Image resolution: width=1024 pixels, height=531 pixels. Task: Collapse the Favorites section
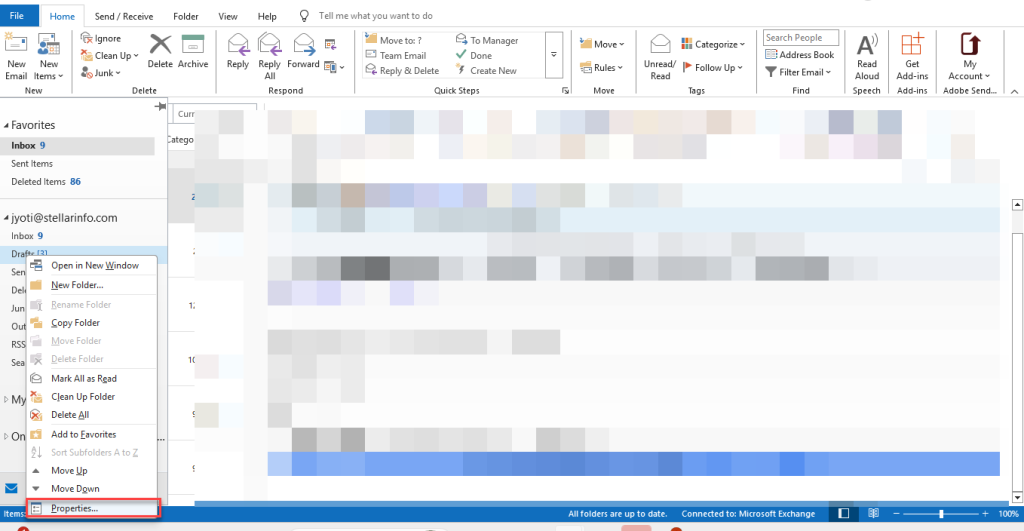(7, 125)
